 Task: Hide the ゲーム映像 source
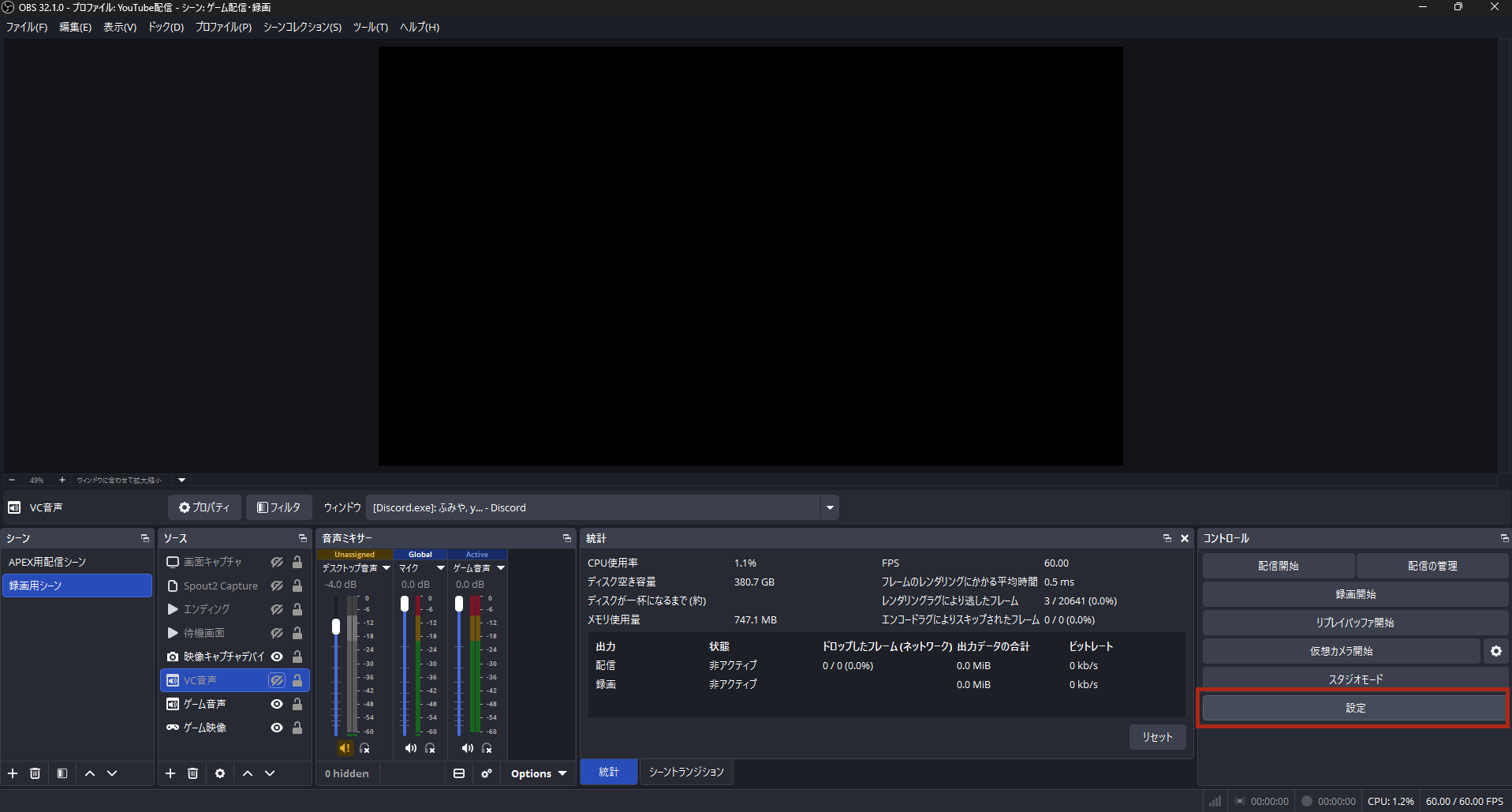coord(277,728)
